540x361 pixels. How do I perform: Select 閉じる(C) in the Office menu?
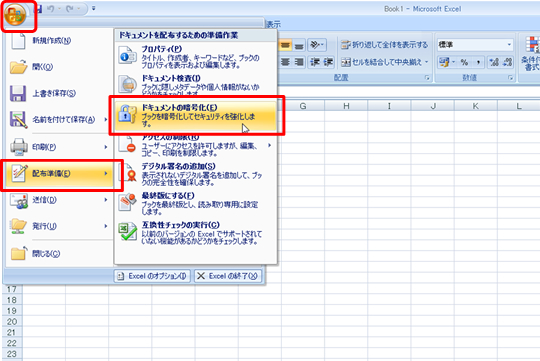coord(59,254)
